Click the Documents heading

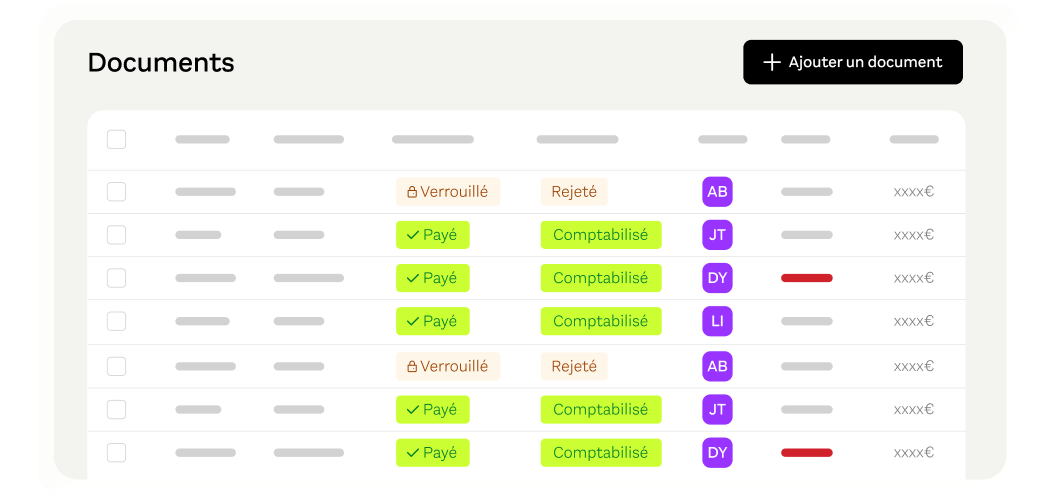pos(161,63)
